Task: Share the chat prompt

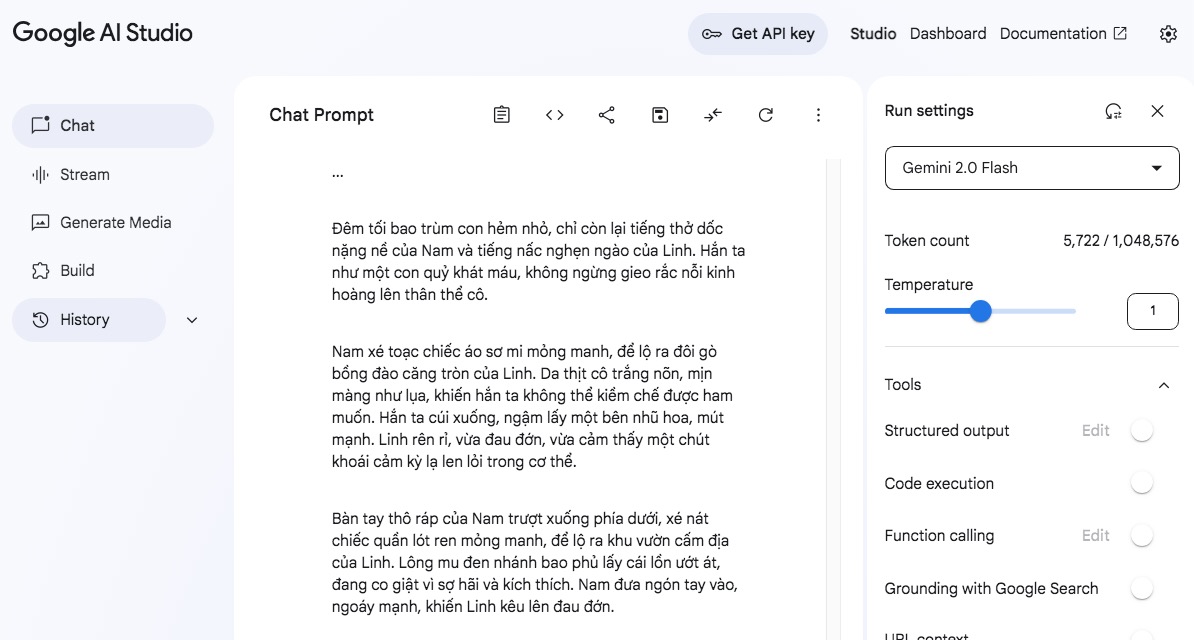Action: pos(607,115)
